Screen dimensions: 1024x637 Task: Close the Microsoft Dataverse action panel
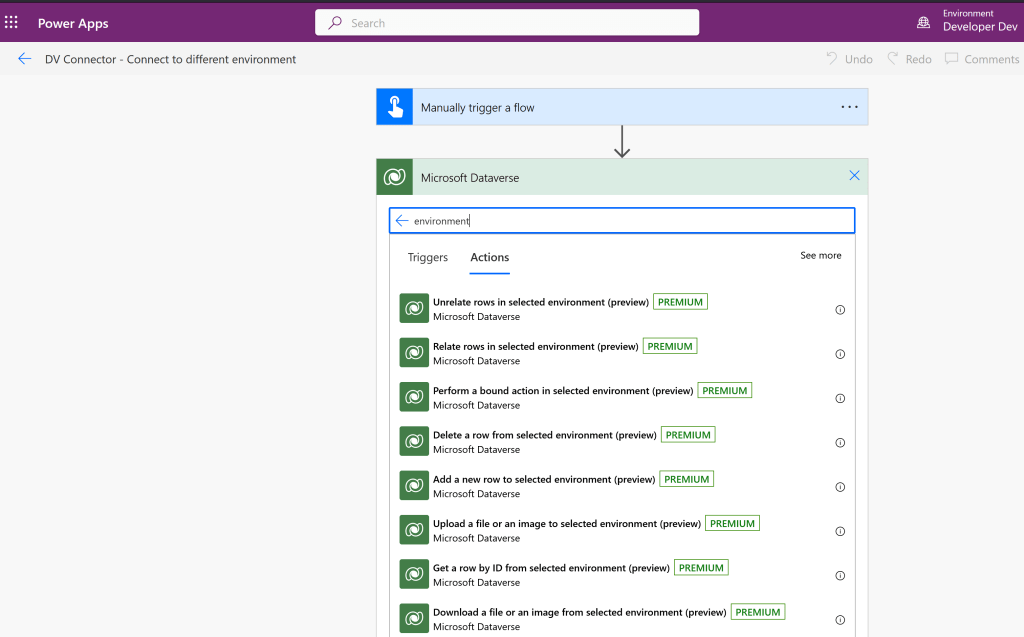pos(854,176)
